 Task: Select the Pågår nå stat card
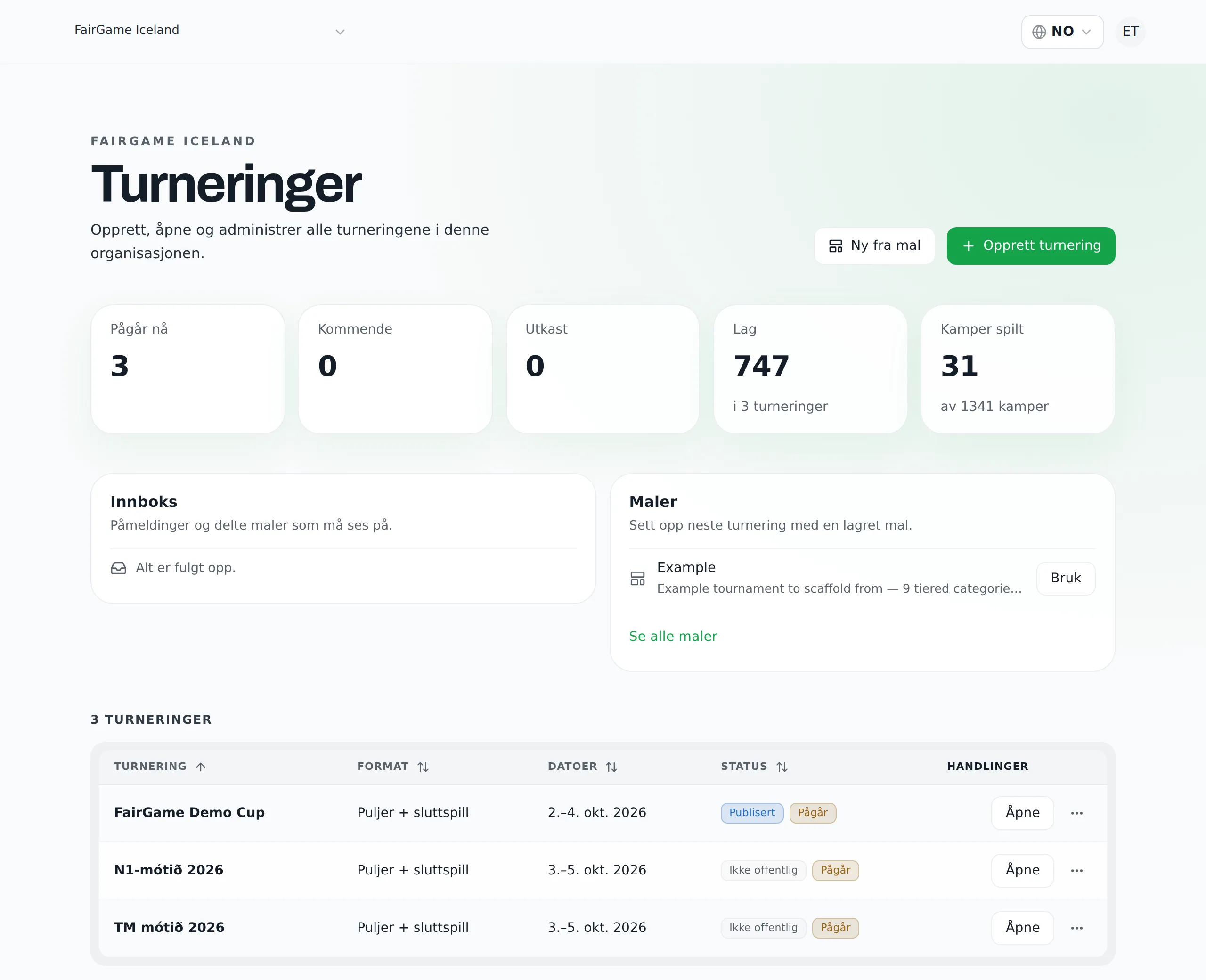(187, 369)
